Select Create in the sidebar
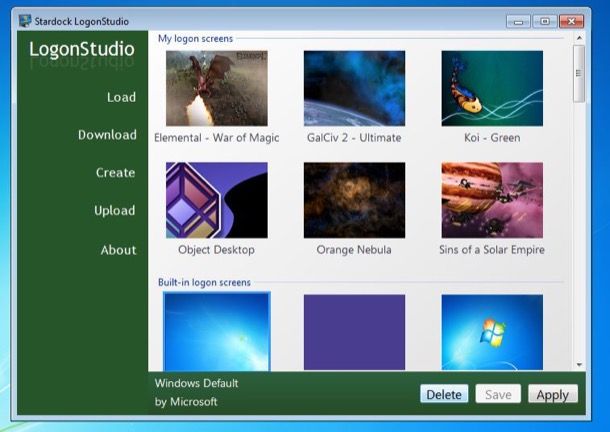The height and width of the screenshot is (432, 610). click(x=116, y=172)
